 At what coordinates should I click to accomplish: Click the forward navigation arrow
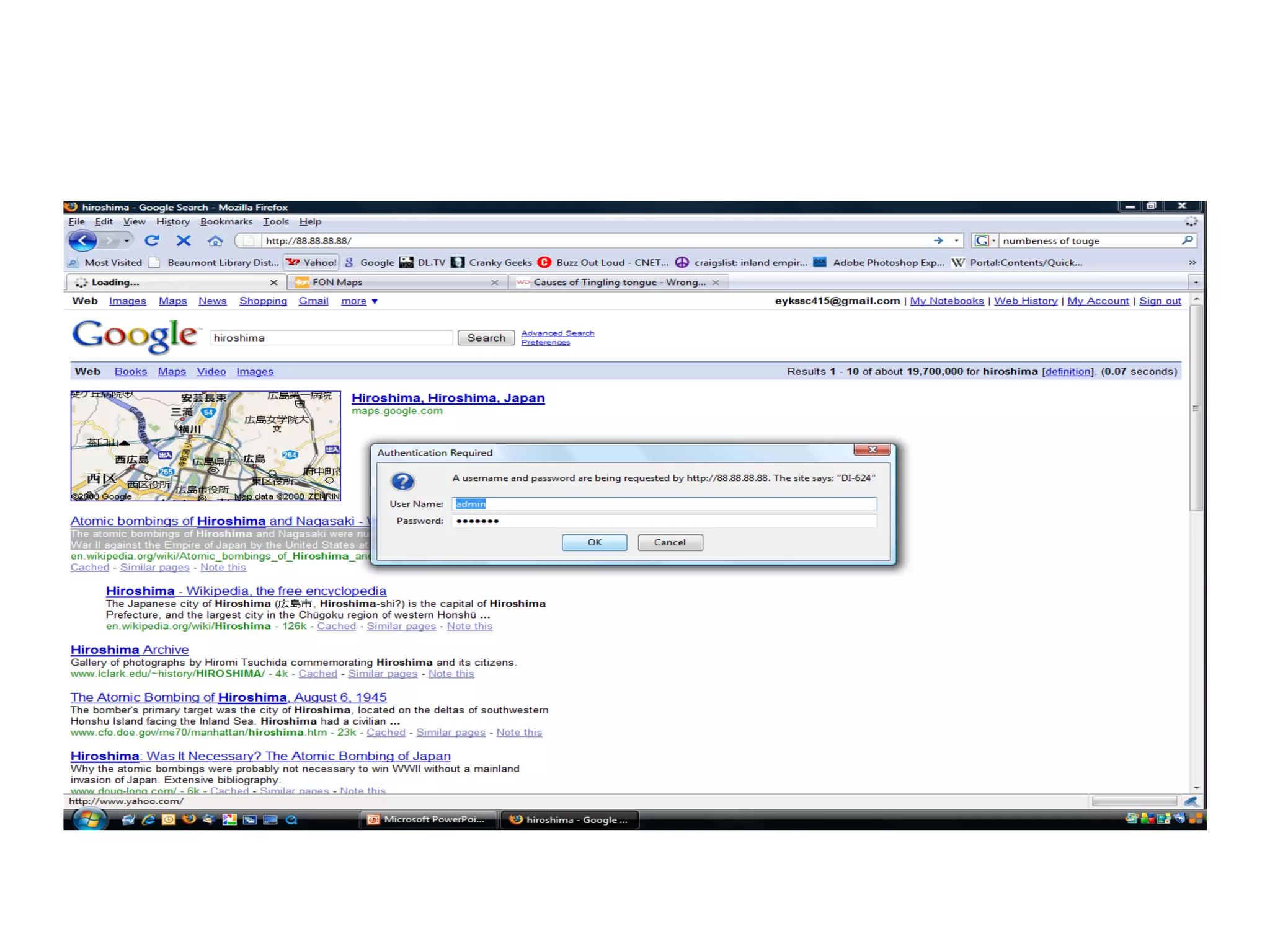pyautogui.click(x=110, y=240)
